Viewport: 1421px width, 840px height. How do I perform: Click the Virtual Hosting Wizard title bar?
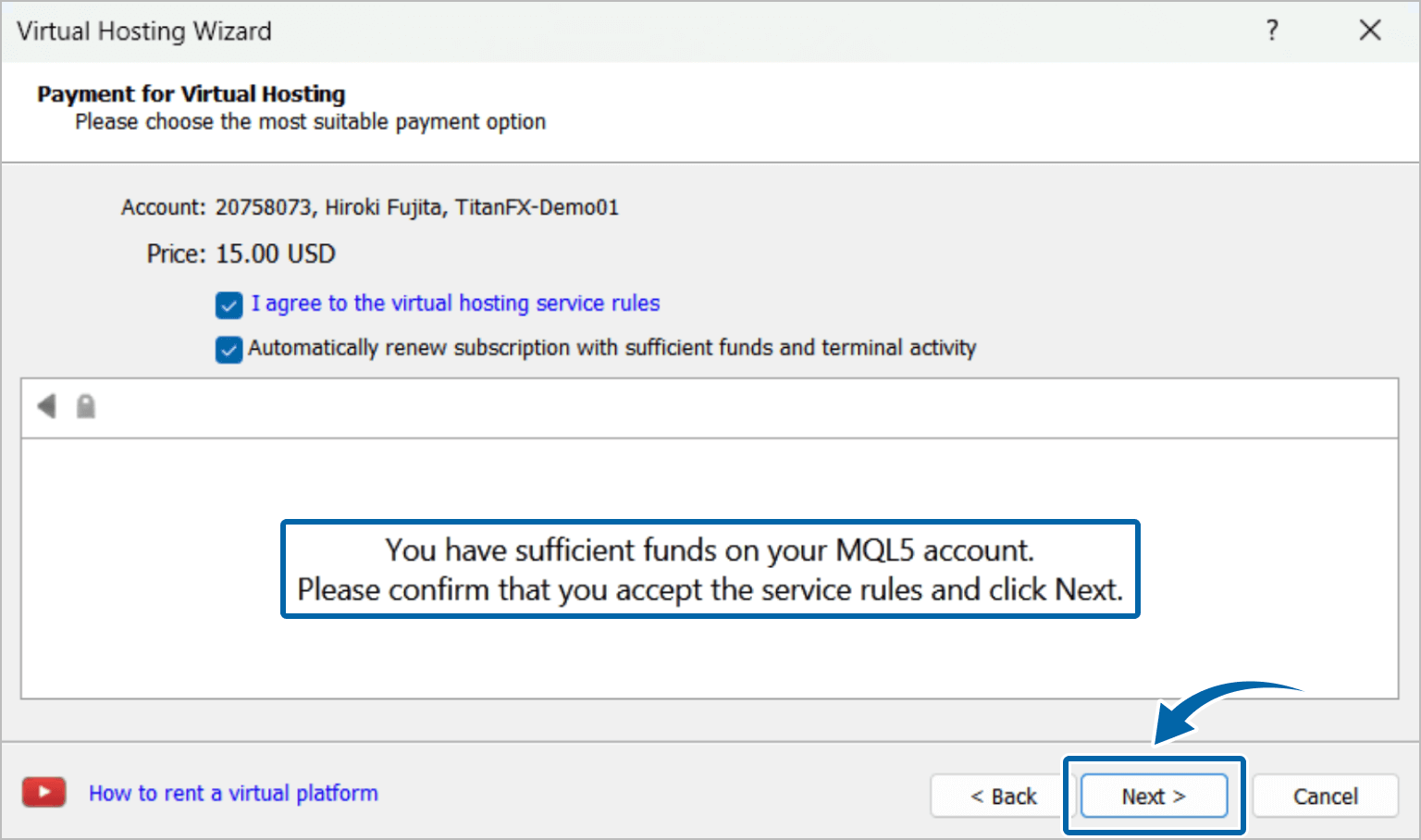pyautogui.click(x=648, y=31)
